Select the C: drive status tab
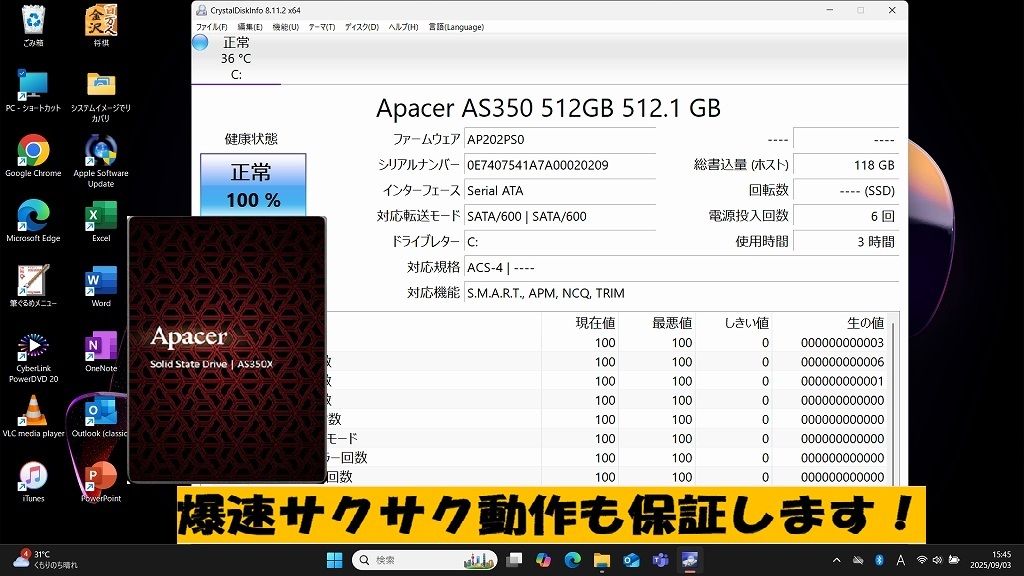Image resolution: width=1024 pixels, height=576 pixels. tap(236, 59)
